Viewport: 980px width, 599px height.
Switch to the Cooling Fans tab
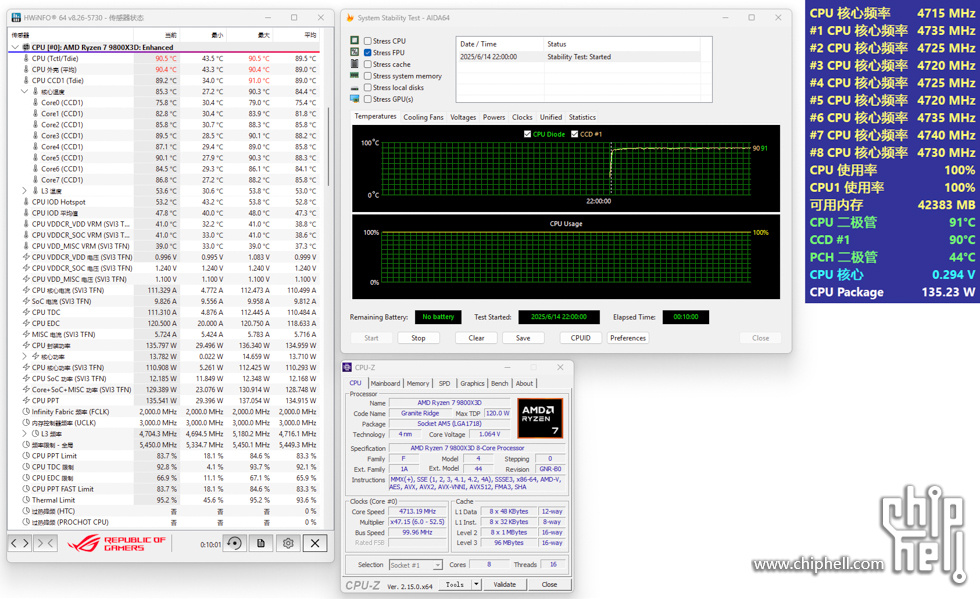click(423, 117)
